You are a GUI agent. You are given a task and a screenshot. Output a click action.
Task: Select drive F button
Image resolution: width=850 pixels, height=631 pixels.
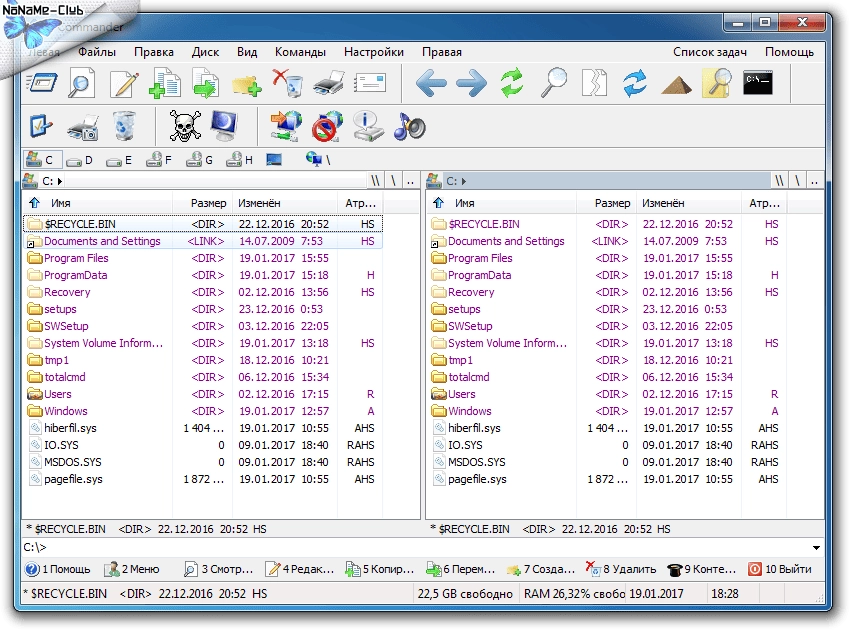[159, 159]
